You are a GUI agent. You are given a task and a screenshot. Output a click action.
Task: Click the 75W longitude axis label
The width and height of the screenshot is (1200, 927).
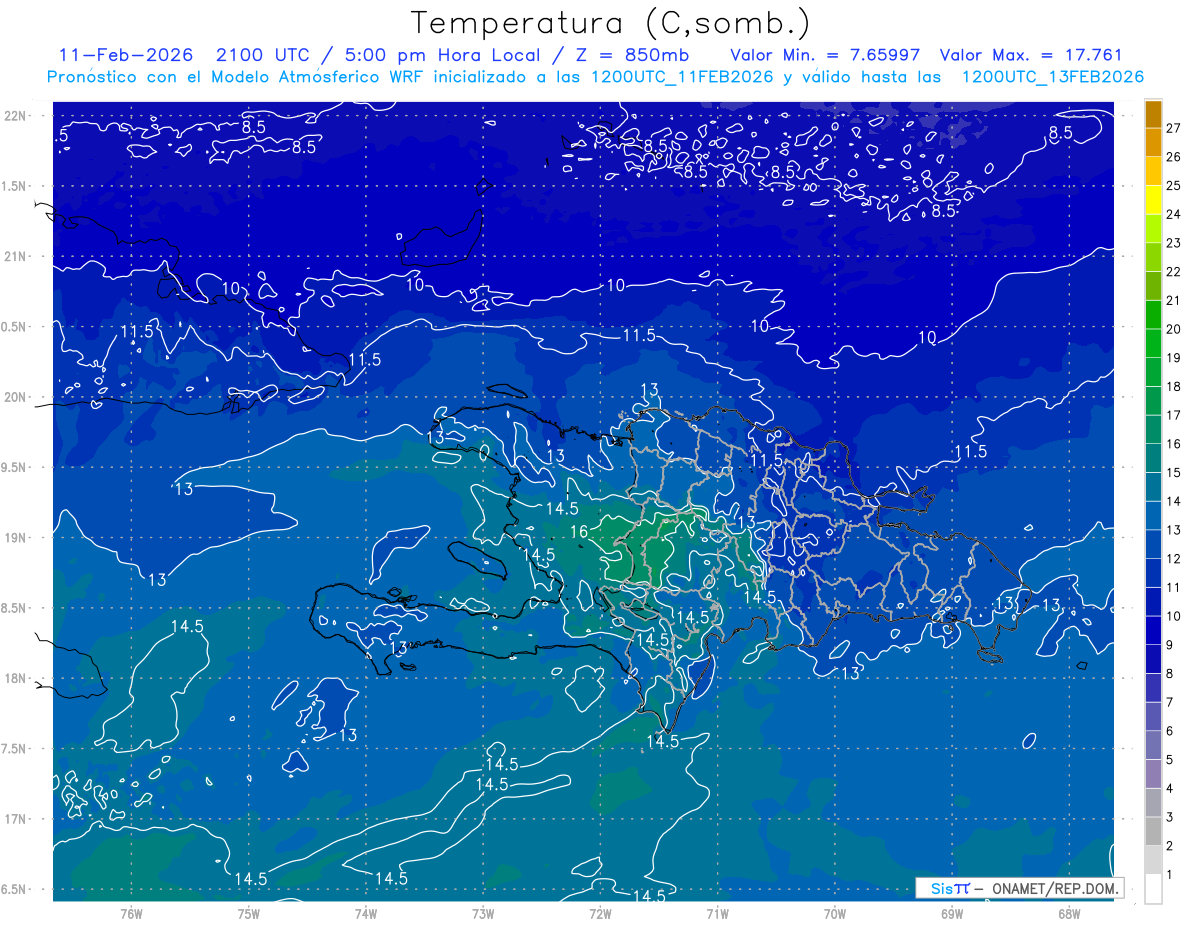coord(248,914)
